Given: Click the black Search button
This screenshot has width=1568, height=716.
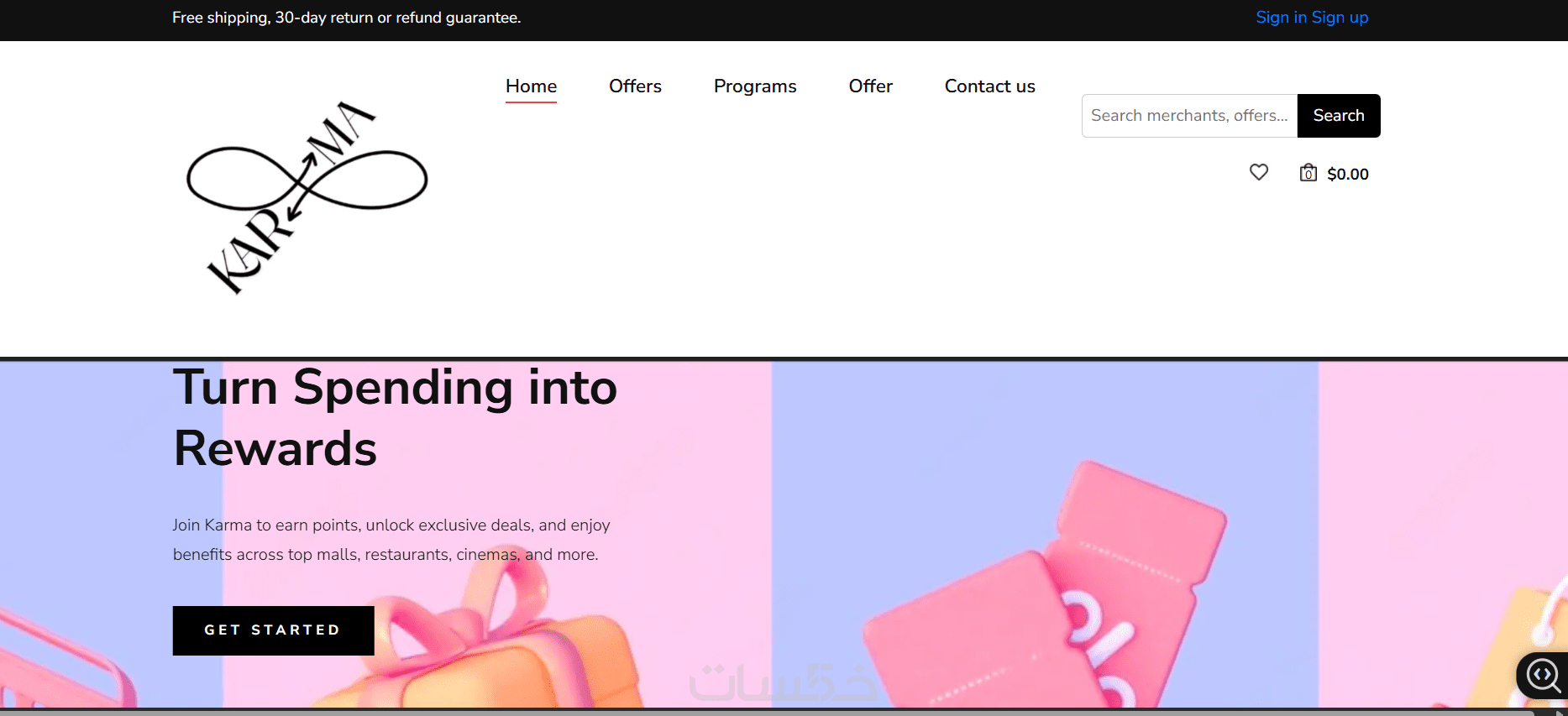Looking at the screenshot, I should [x=1339, y=116].
